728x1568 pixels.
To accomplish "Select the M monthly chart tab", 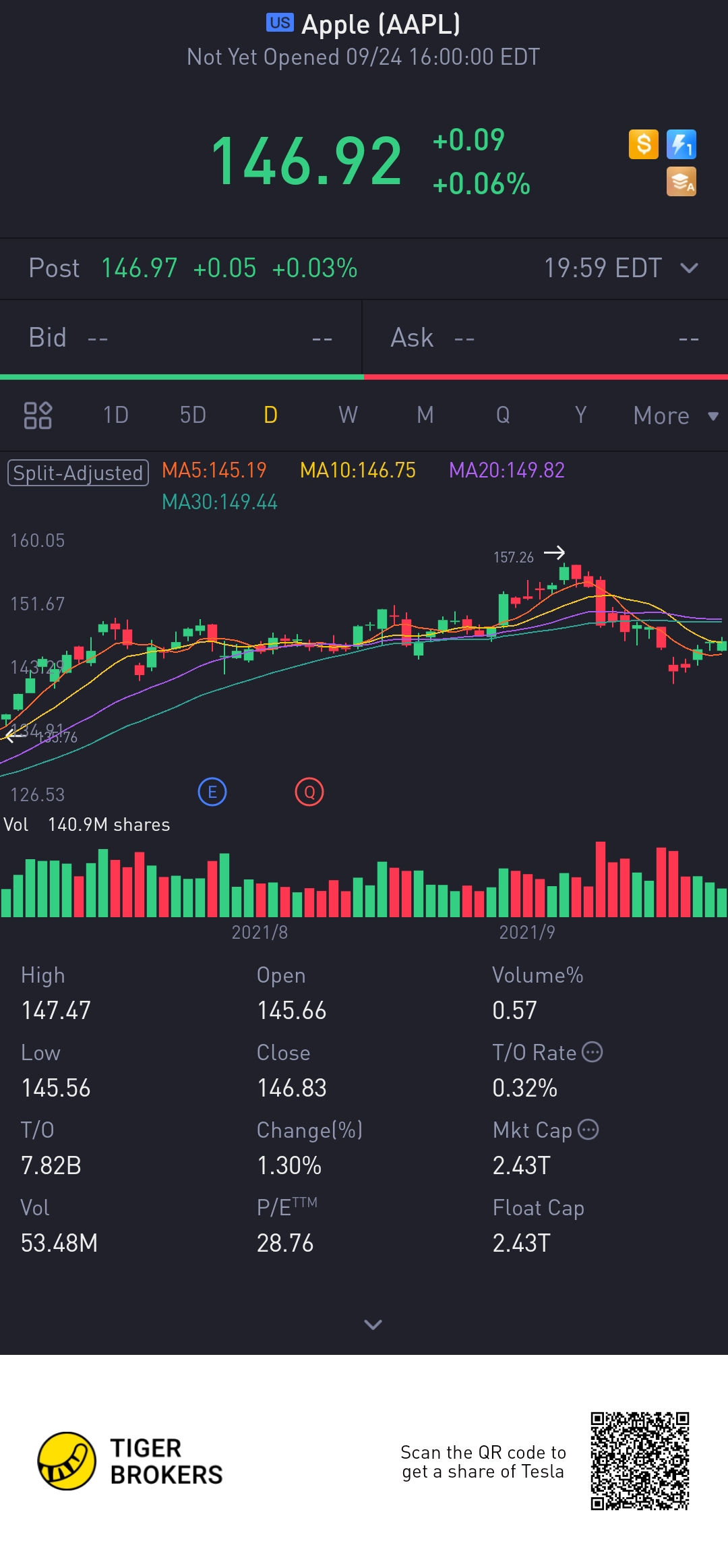I will 425,415.
